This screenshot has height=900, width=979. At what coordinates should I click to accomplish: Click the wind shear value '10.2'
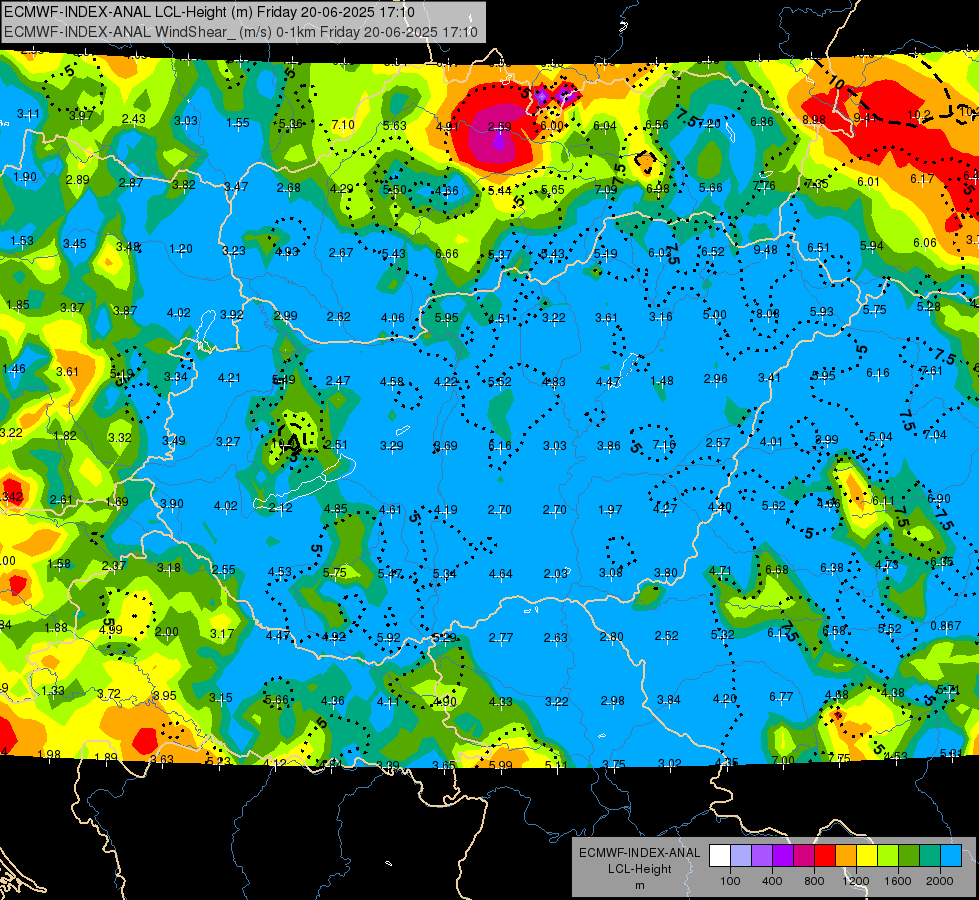tap(918, 115)
